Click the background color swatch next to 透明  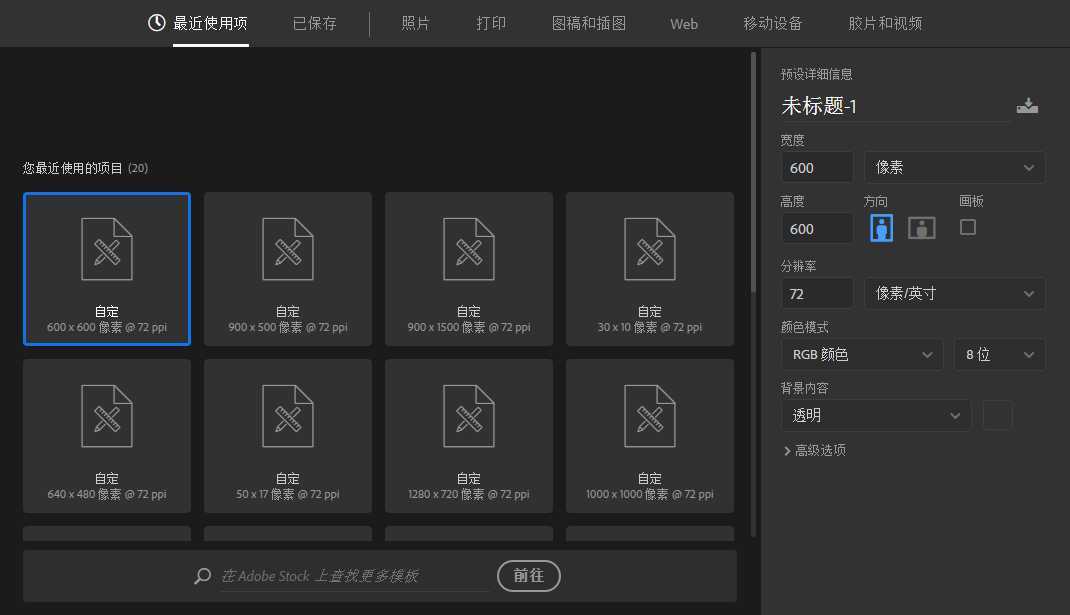[x=997, y=414]
